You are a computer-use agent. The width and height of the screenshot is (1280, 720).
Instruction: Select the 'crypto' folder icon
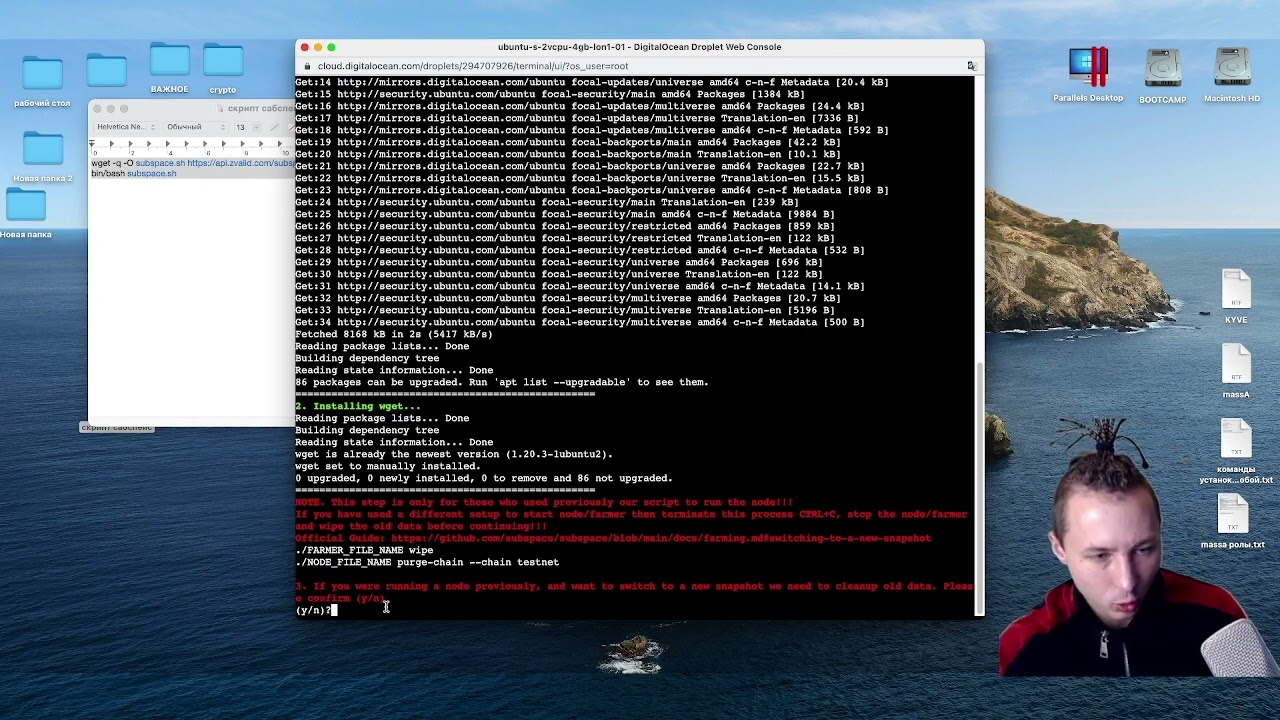click(x=222, y=60)
